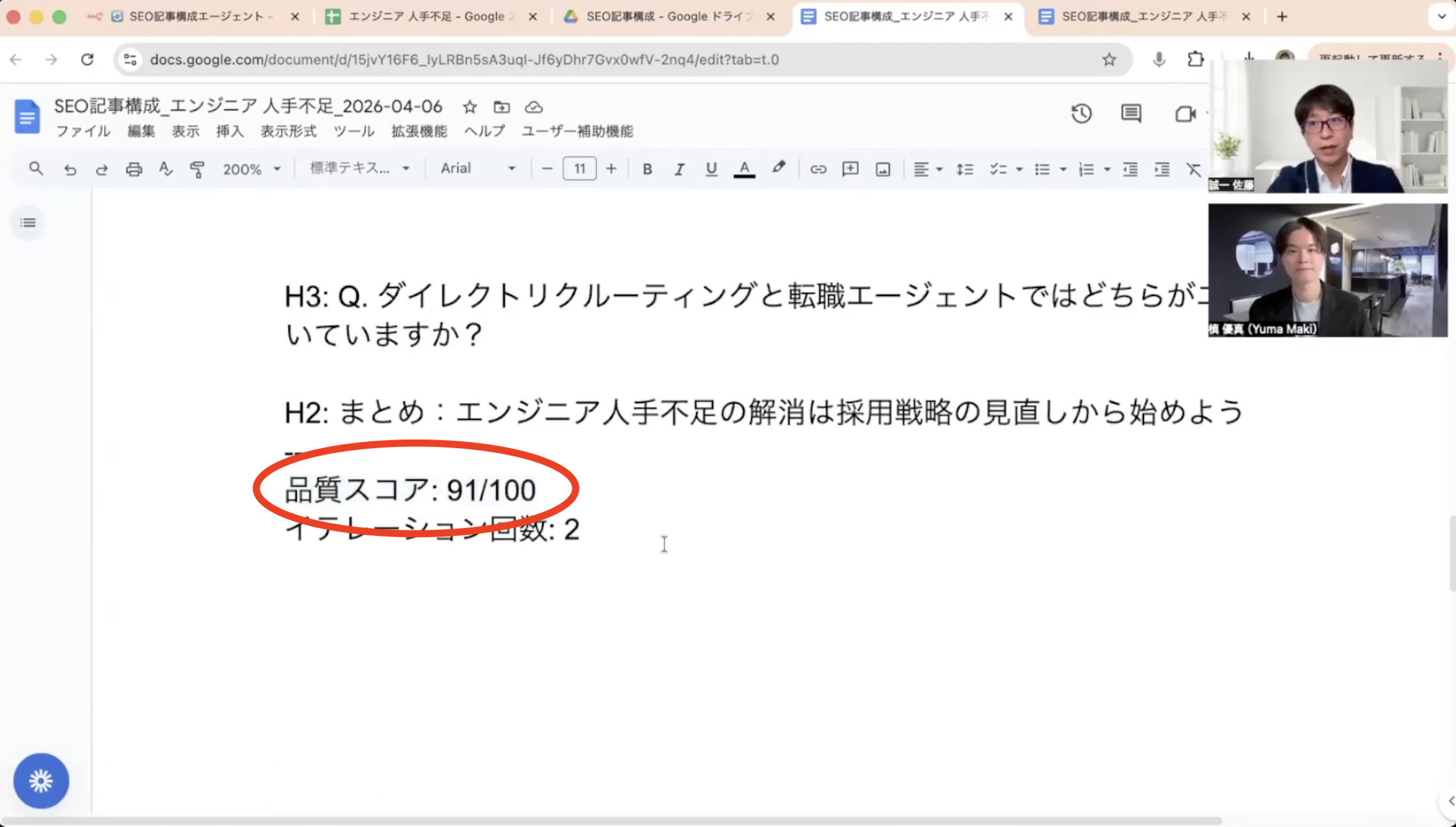Image resolution: width=1456 pixels, height=827 pixels.
Task: Open the paragraph style dropdown
Action: pyautogui.click(x=359, y=169)
